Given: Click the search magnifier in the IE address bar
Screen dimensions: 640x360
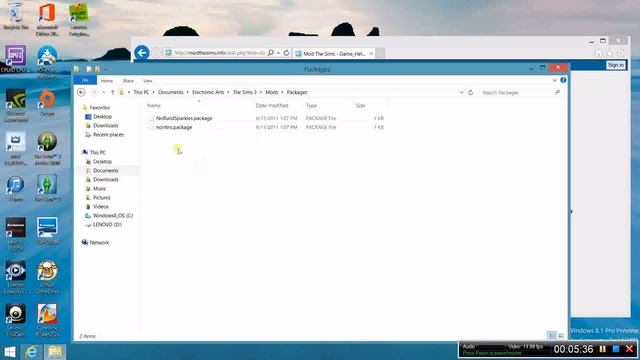Looking at the screenshot, I should (x=271, y=53).
